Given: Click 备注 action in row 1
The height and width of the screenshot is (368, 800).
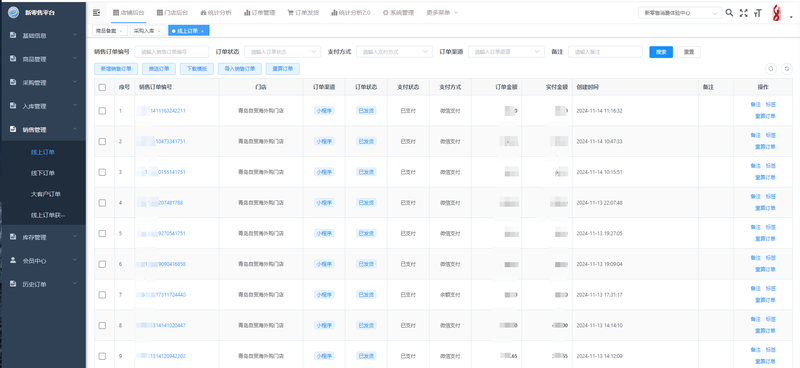Looking at the screenshot, I should click(x=755, y=105).
